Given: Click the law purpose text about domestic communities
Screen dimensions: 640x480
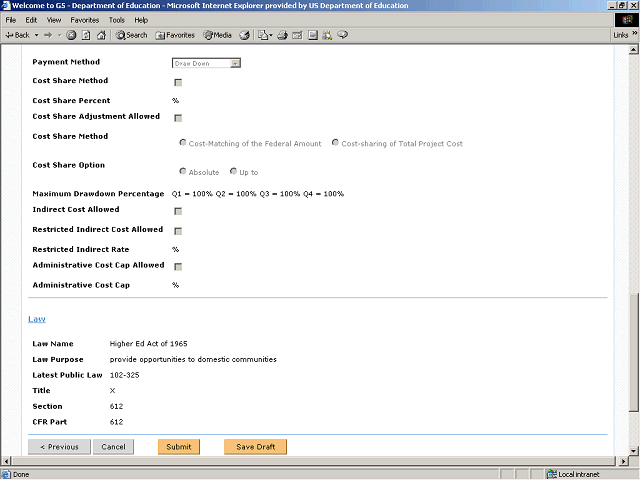Looking at the screenshot, I should [193, 360].
